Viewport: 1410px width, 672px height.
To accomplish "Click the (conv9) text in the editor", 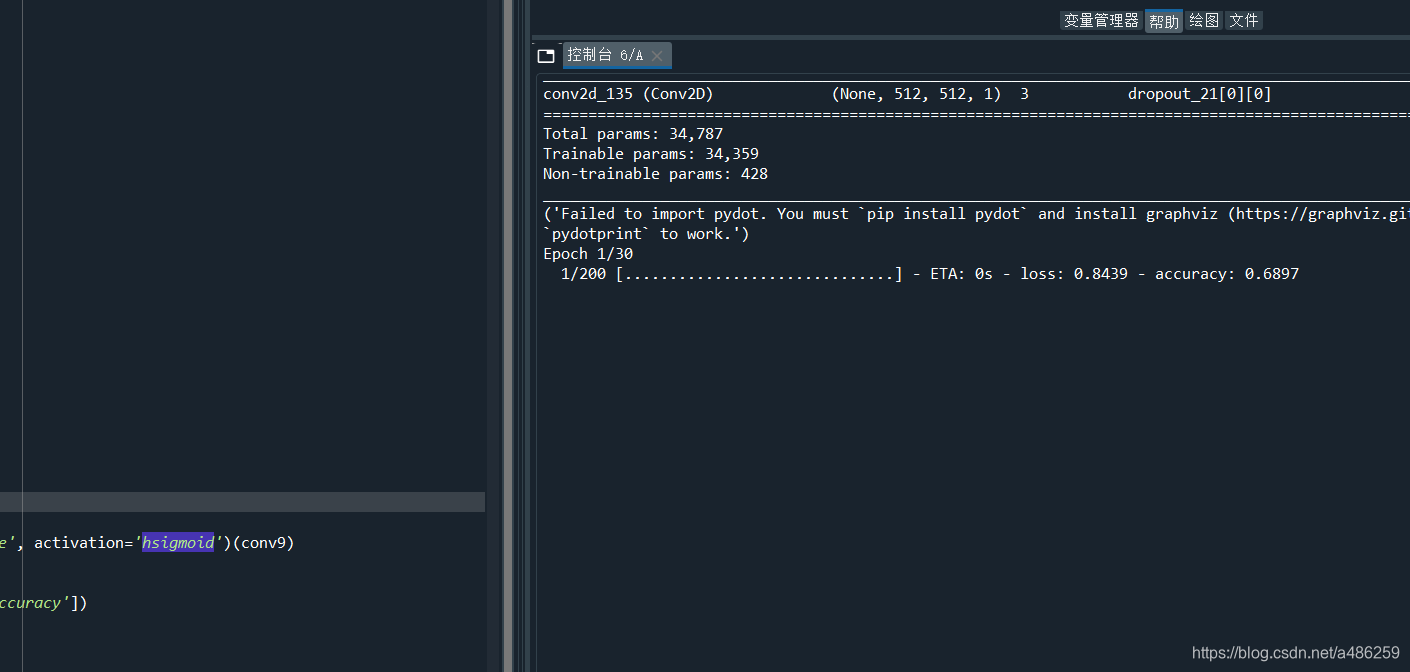I will [263, 543].
